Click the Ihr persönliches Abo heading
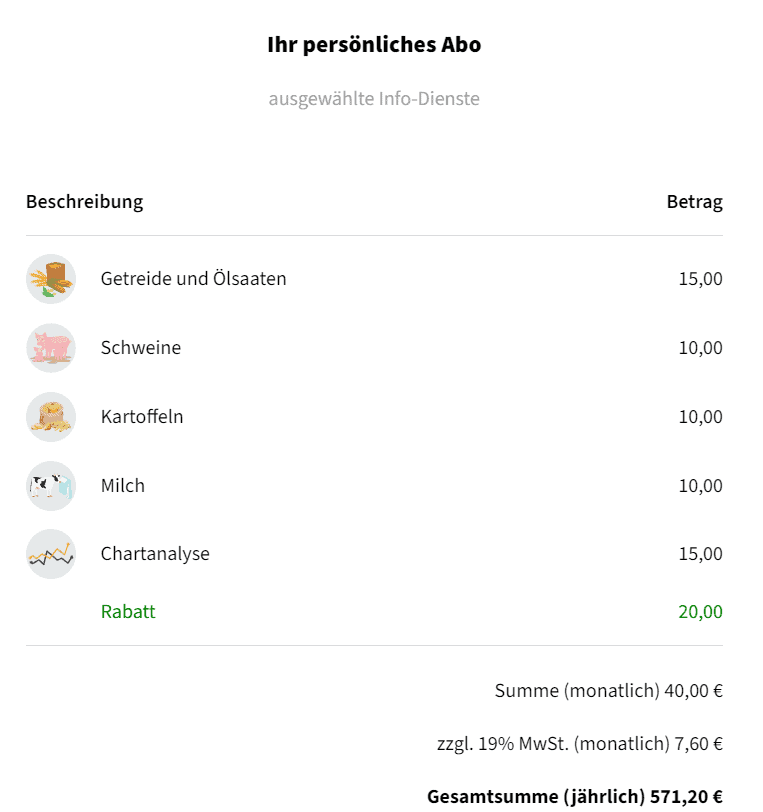The width and height of the screenshot is (763, 812). (374, 45)
